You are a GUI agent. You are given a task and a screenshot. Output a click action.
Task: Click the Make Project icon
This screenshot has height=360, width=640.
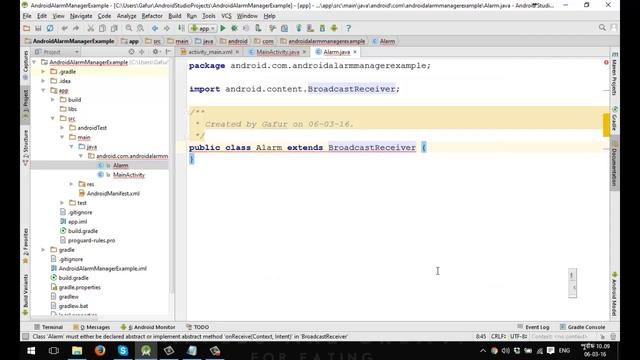point(181,28)
